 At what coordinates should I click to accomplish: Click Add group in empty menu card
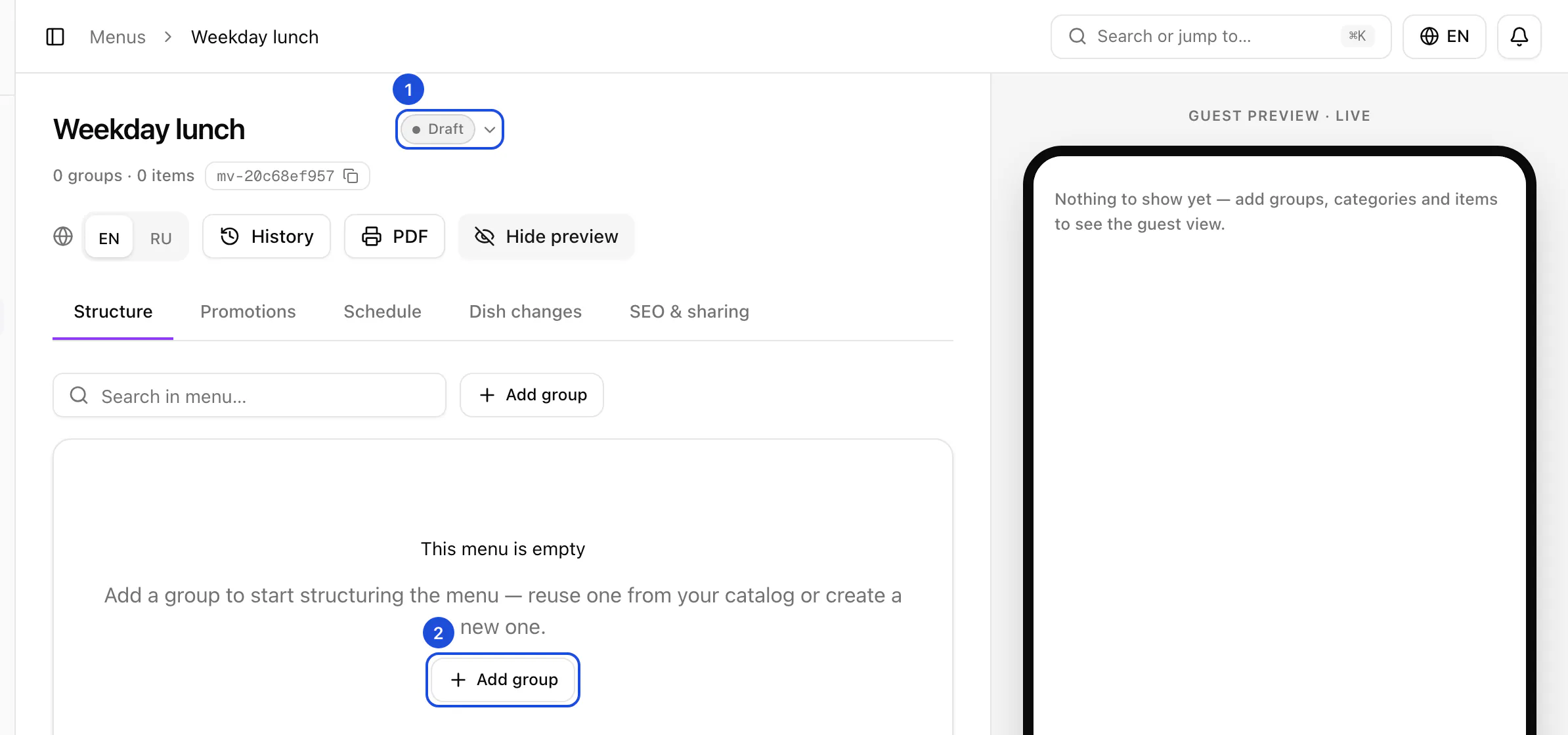(503, 680)
